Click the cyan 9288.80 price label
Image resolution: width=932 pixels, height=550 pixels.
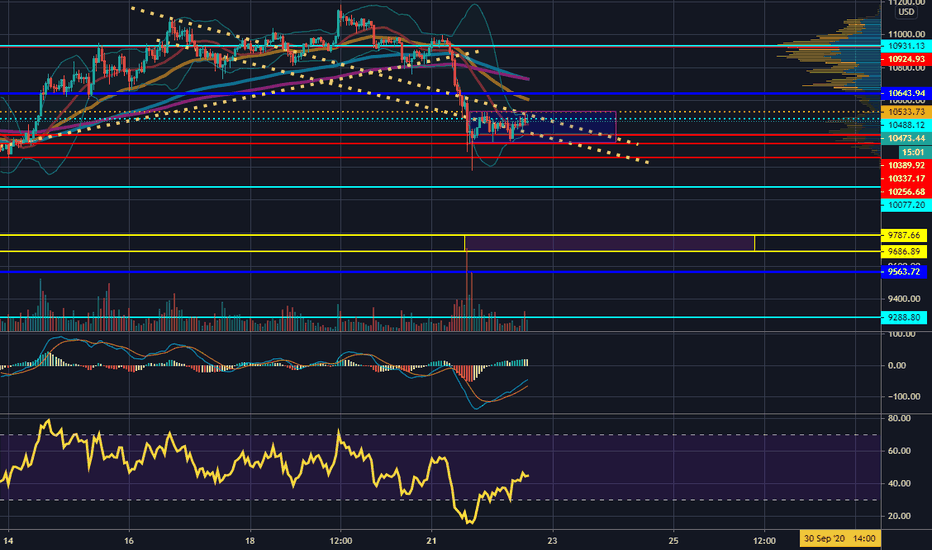pyautogui.click(x=903, y=318)
